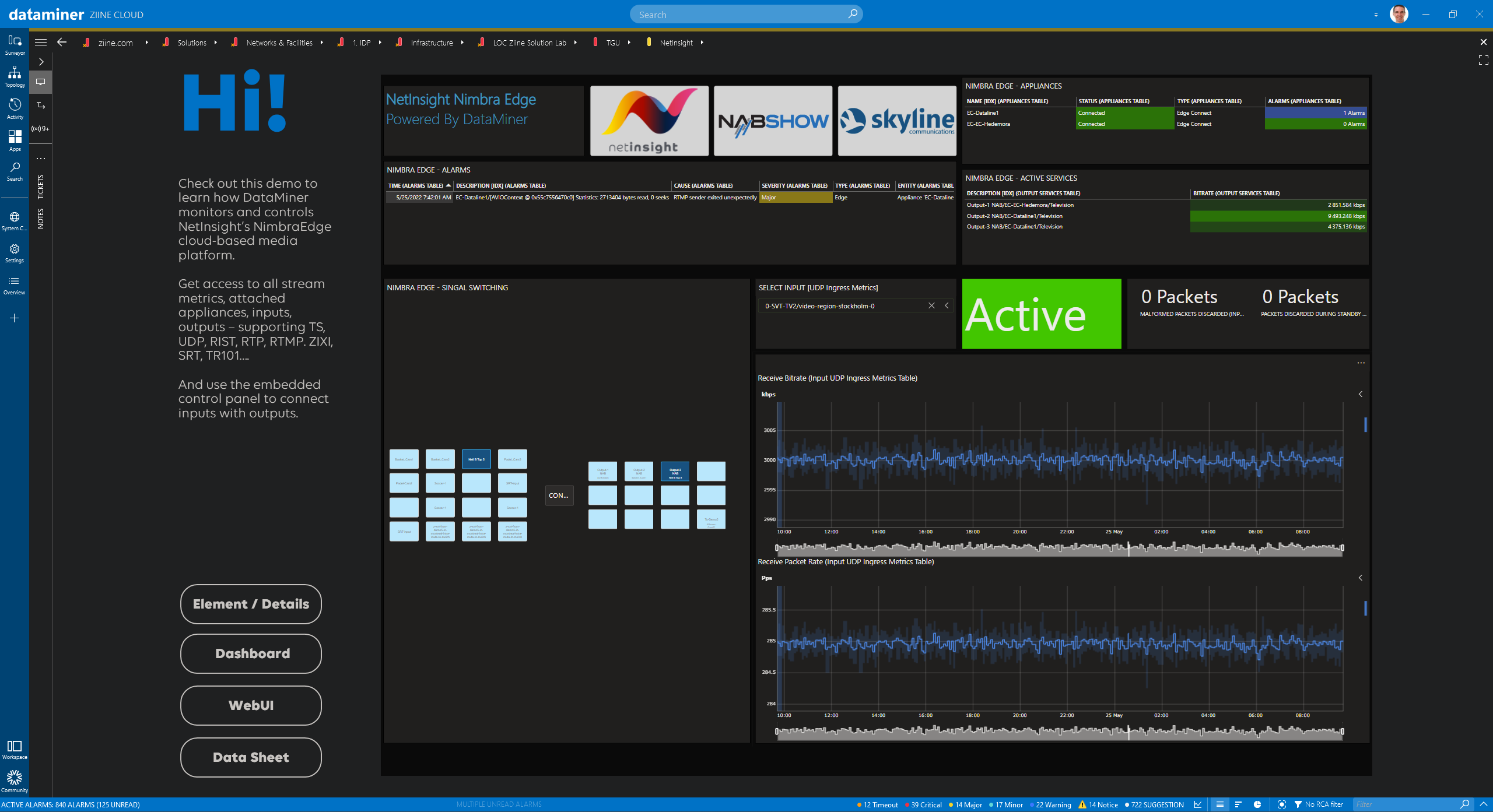The image size is (1493, 812).
Task: Open System Center from sidebar
Action: pos(15,221)
